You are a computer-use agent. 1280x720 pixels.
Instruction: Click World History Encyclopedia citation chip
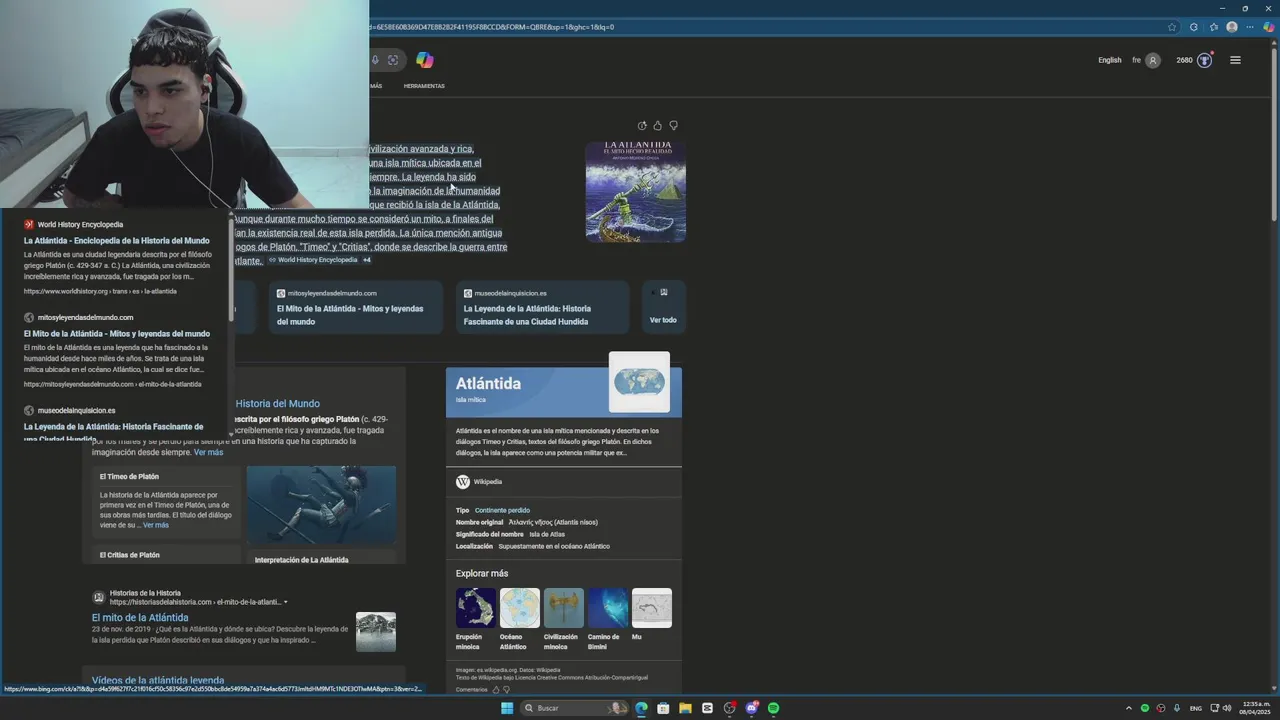point(313,260)
